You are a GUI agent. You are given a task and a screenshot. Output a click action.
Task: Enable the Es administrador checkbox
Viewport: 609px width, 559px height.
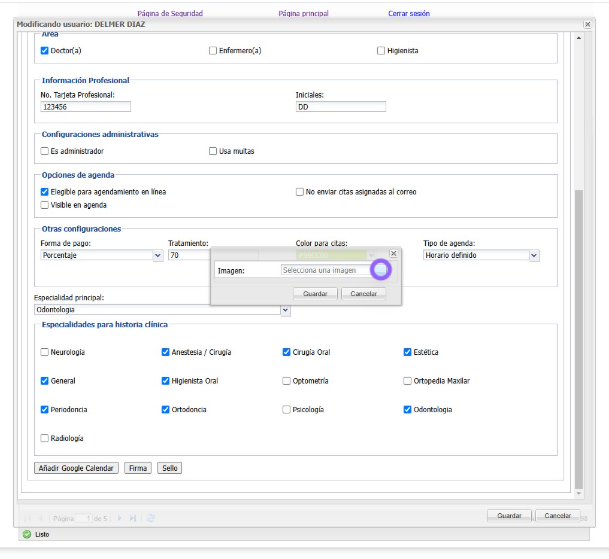pos(44,151)
